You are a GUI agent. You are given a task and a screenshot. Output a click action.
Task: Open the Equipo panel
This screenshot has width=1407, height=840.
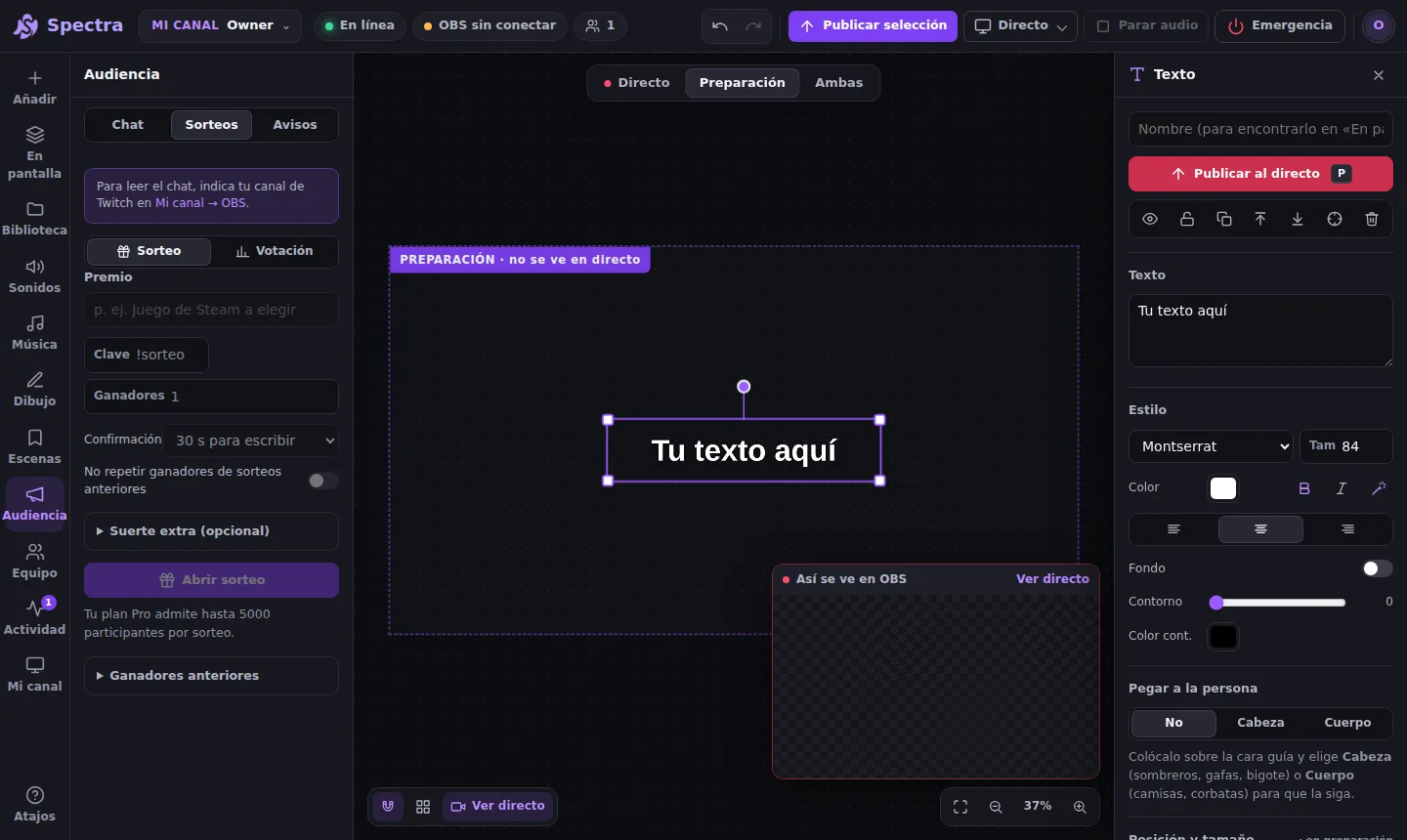click(x=35, y=562)
